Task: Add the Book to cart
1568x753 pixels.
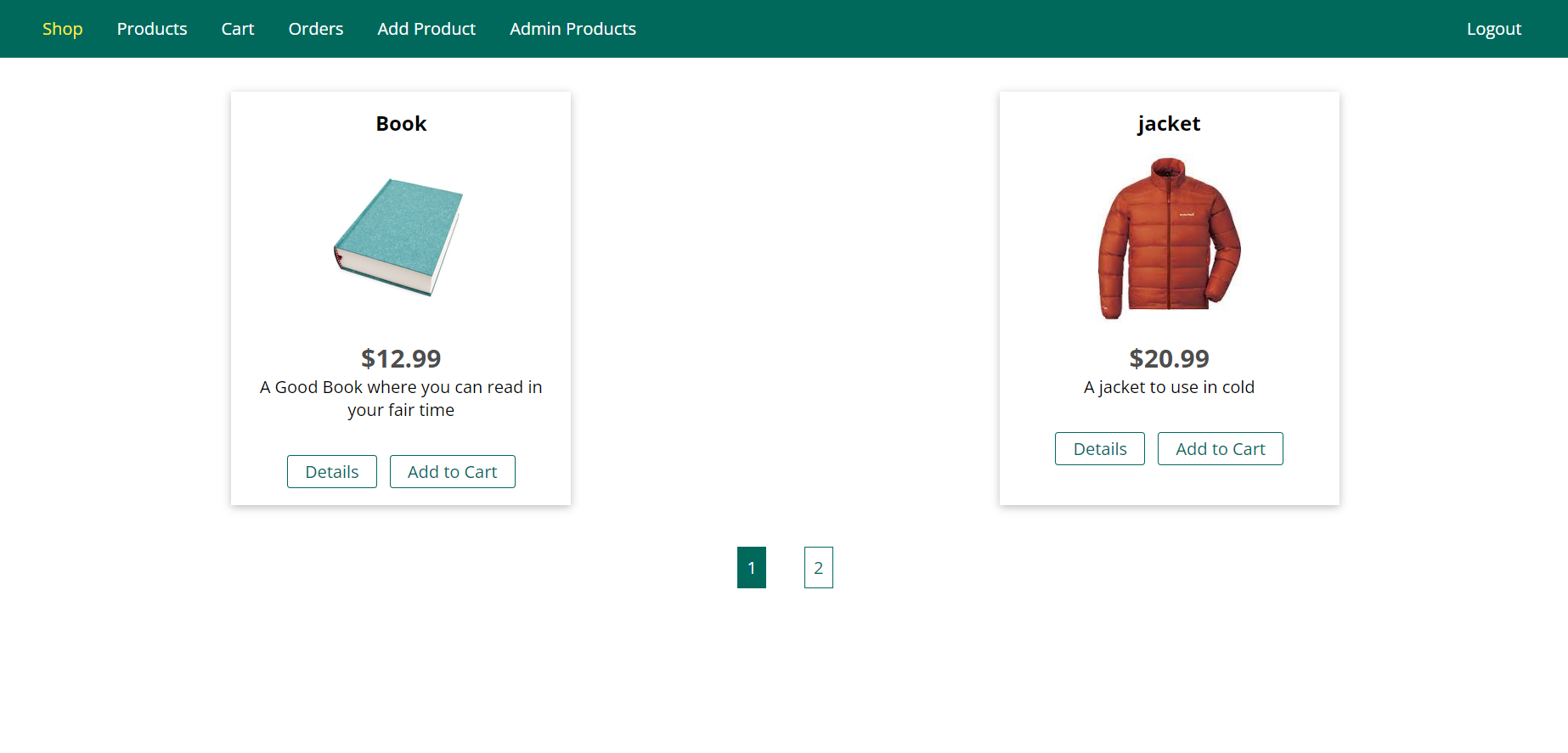Action: pos(453,472)
